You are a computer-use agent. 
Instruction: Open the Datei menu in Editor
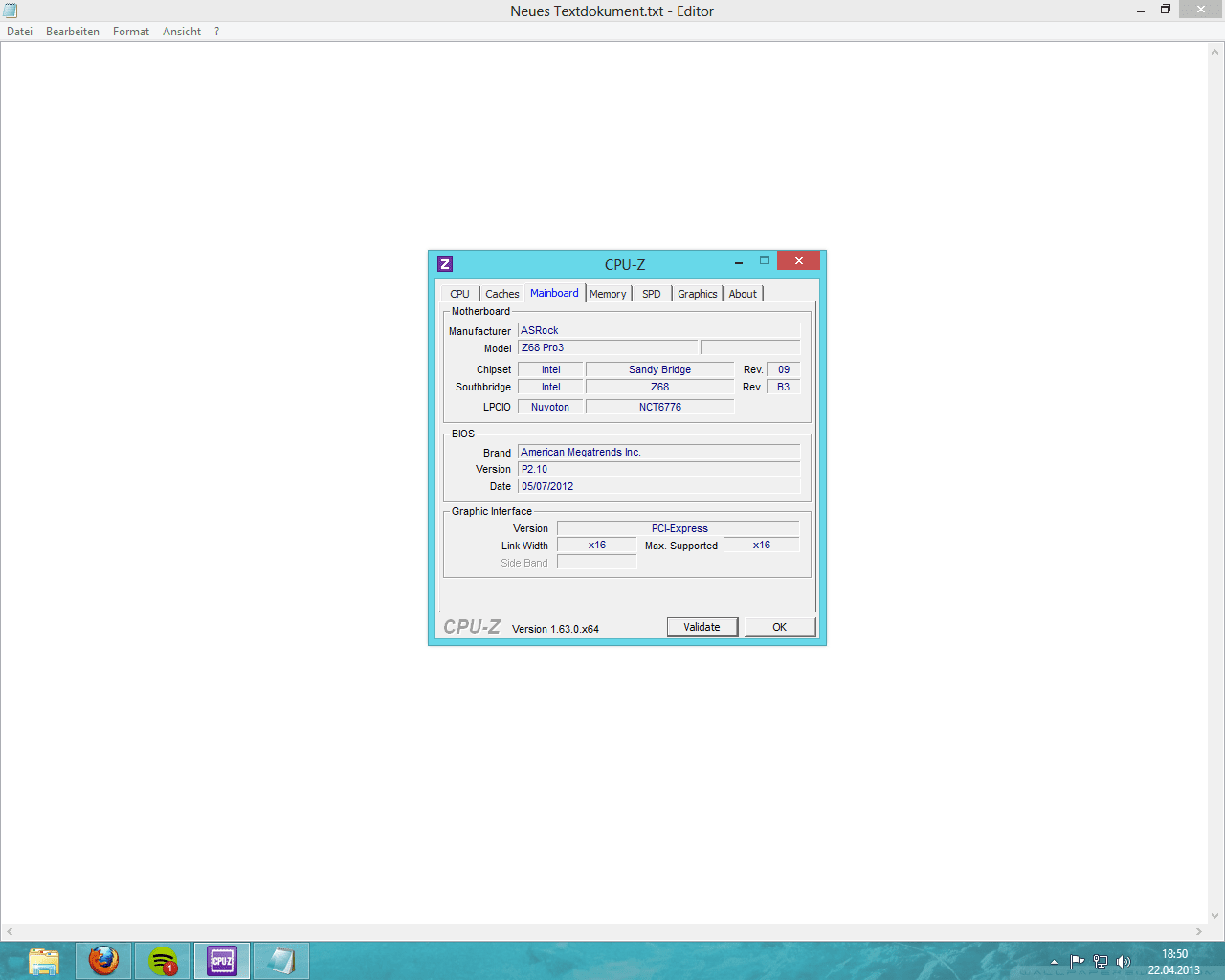coord(20,32)
